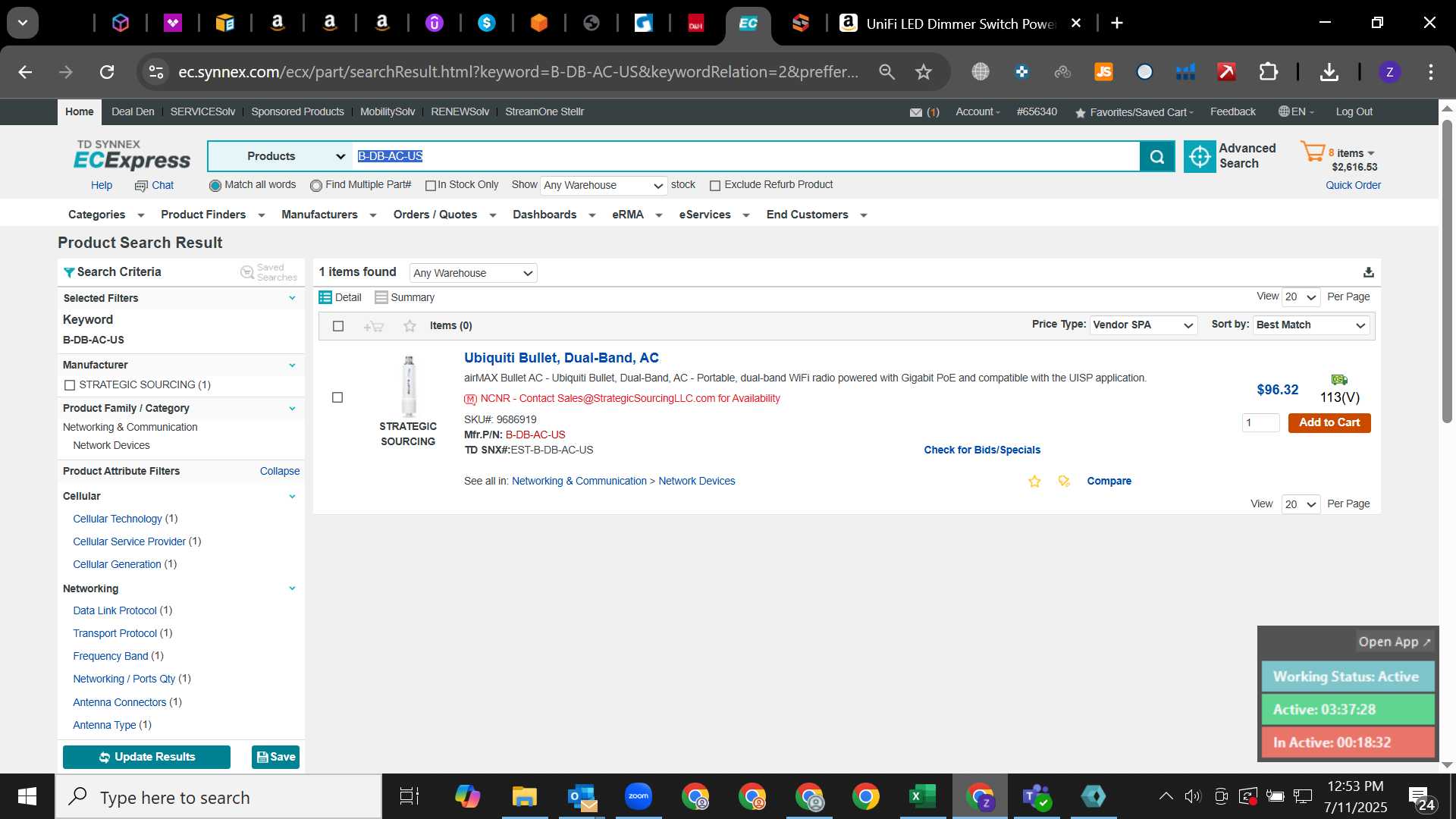The height and width of the screenshot is (819, 1456).
Task: Open the Products search category dropdown
Action: coord(280,156)
